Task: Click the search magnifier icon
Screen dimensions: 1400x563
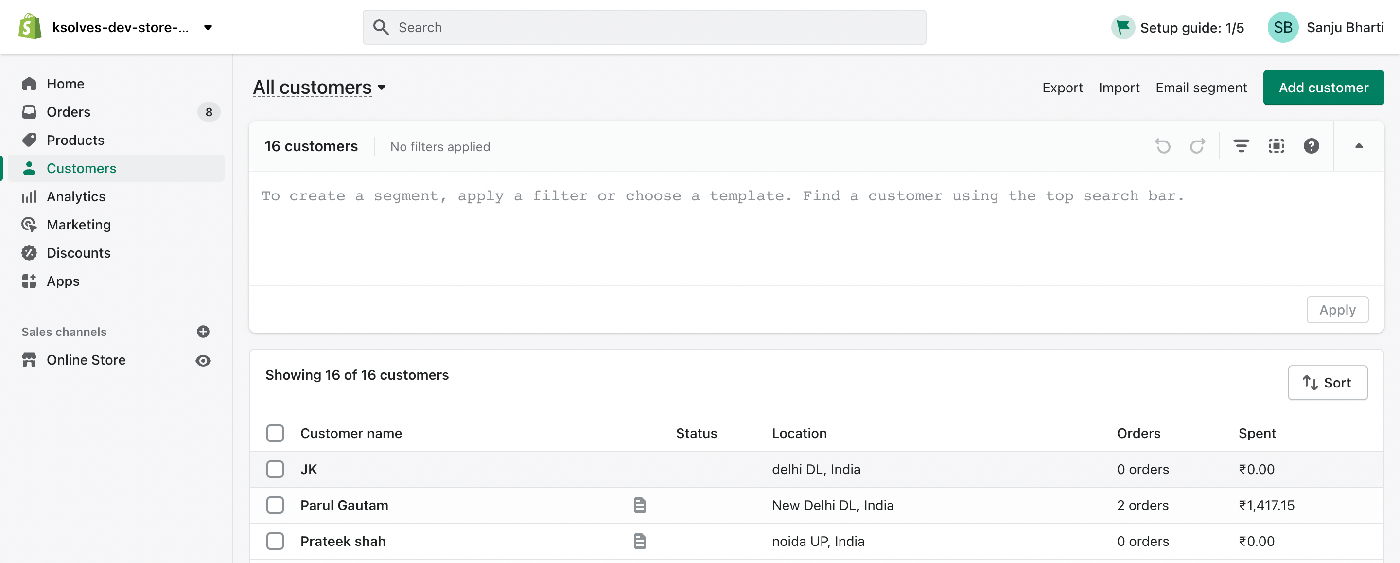Action: coord(381,27)
